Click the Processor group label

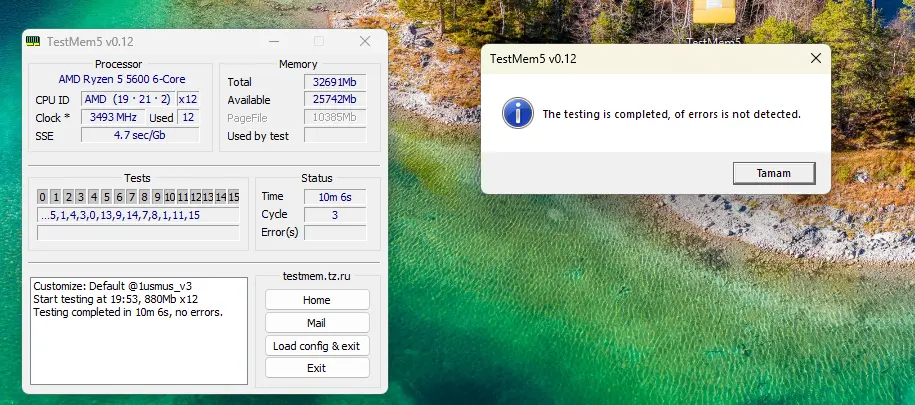pos(118,64)
